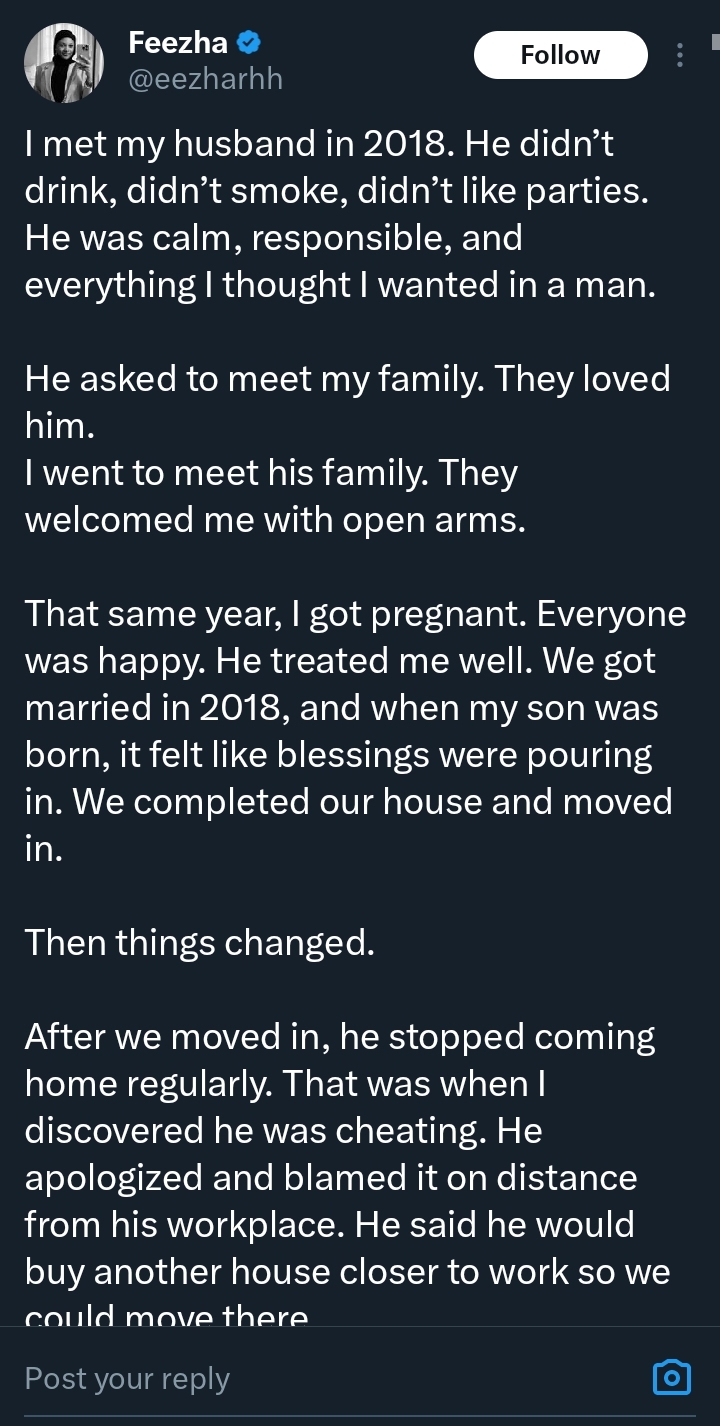Click the "buy another house closer to work" line
The width and height of the screenshot is (720, 1426).
[347, 1271]
